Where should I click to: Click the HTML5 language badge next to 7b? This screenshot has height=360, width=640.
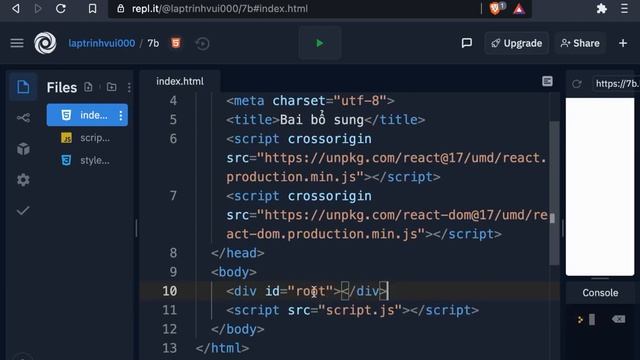click(176, 43)
